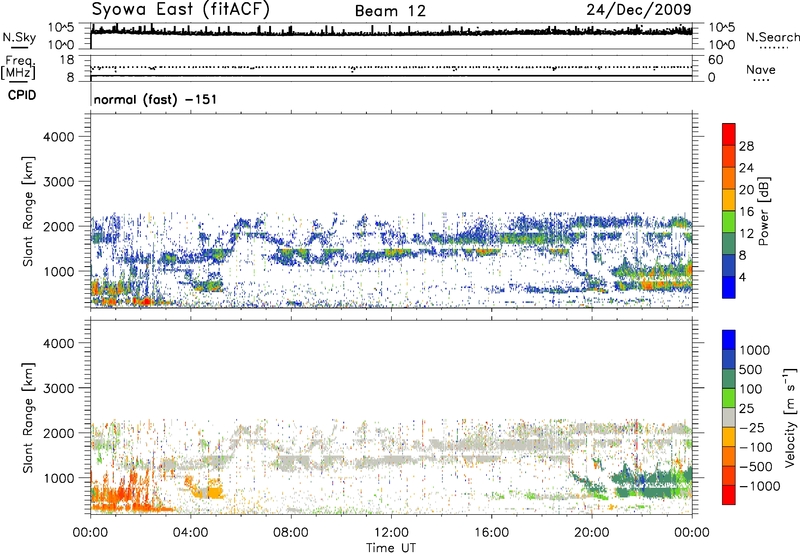Click the 'CPID' label
Image resolution: width=800 pixels, height=554 pixels.
[x=22, y=95]
